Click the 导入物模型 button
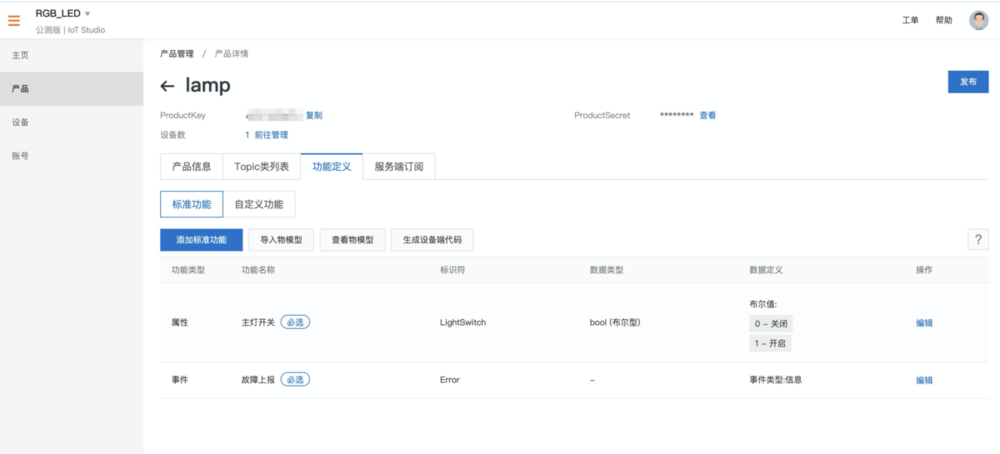 (281, 240)
